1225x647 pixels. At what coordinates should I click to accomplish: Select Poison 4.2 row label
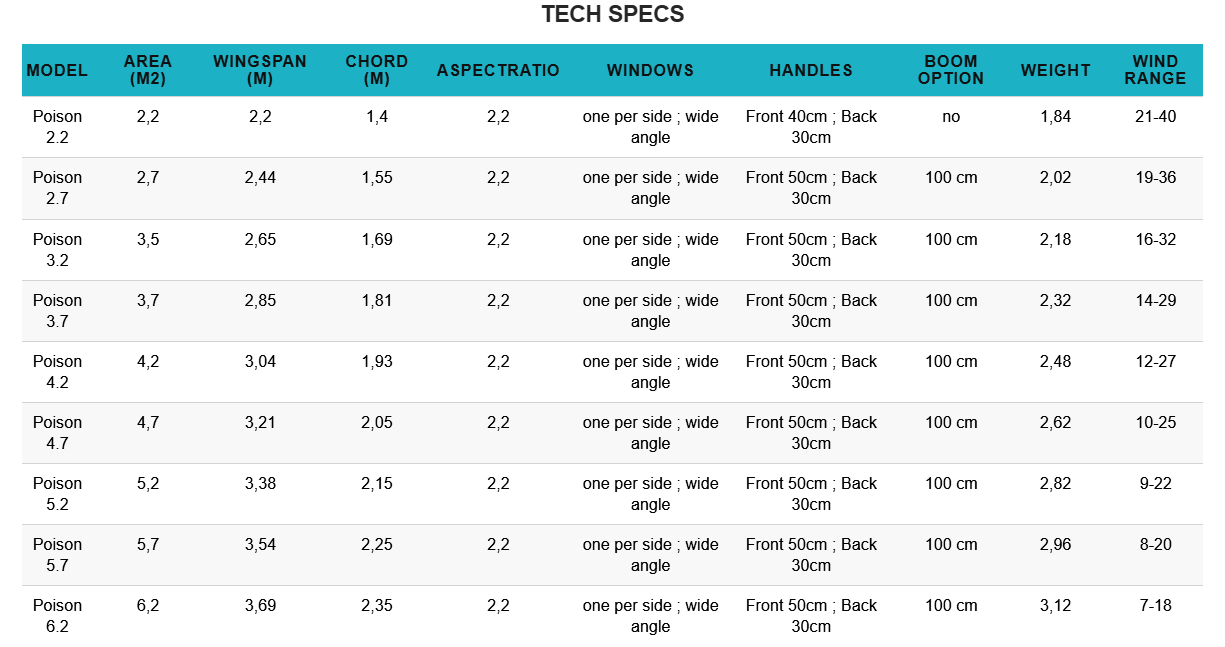pyautogui.click(x=57, y=372)
